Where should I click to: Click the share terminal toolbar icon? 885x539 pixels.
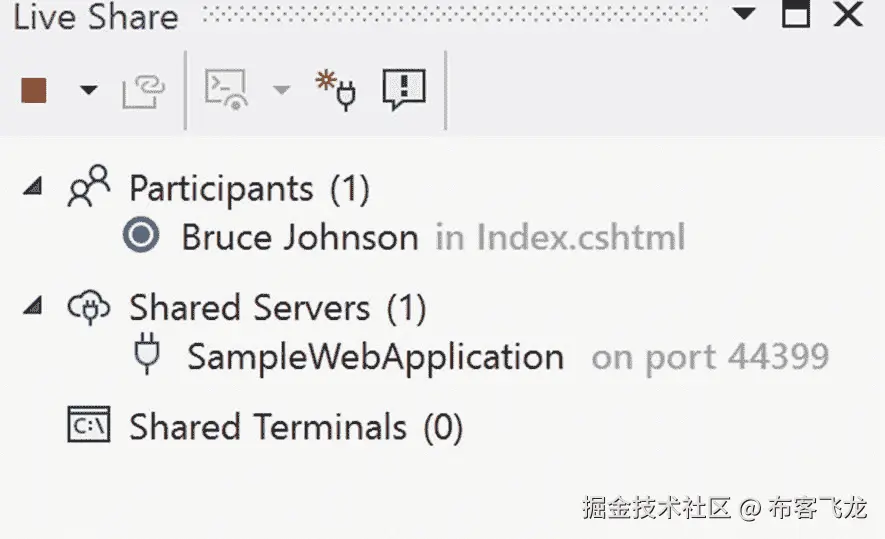[x=226, y=90]
